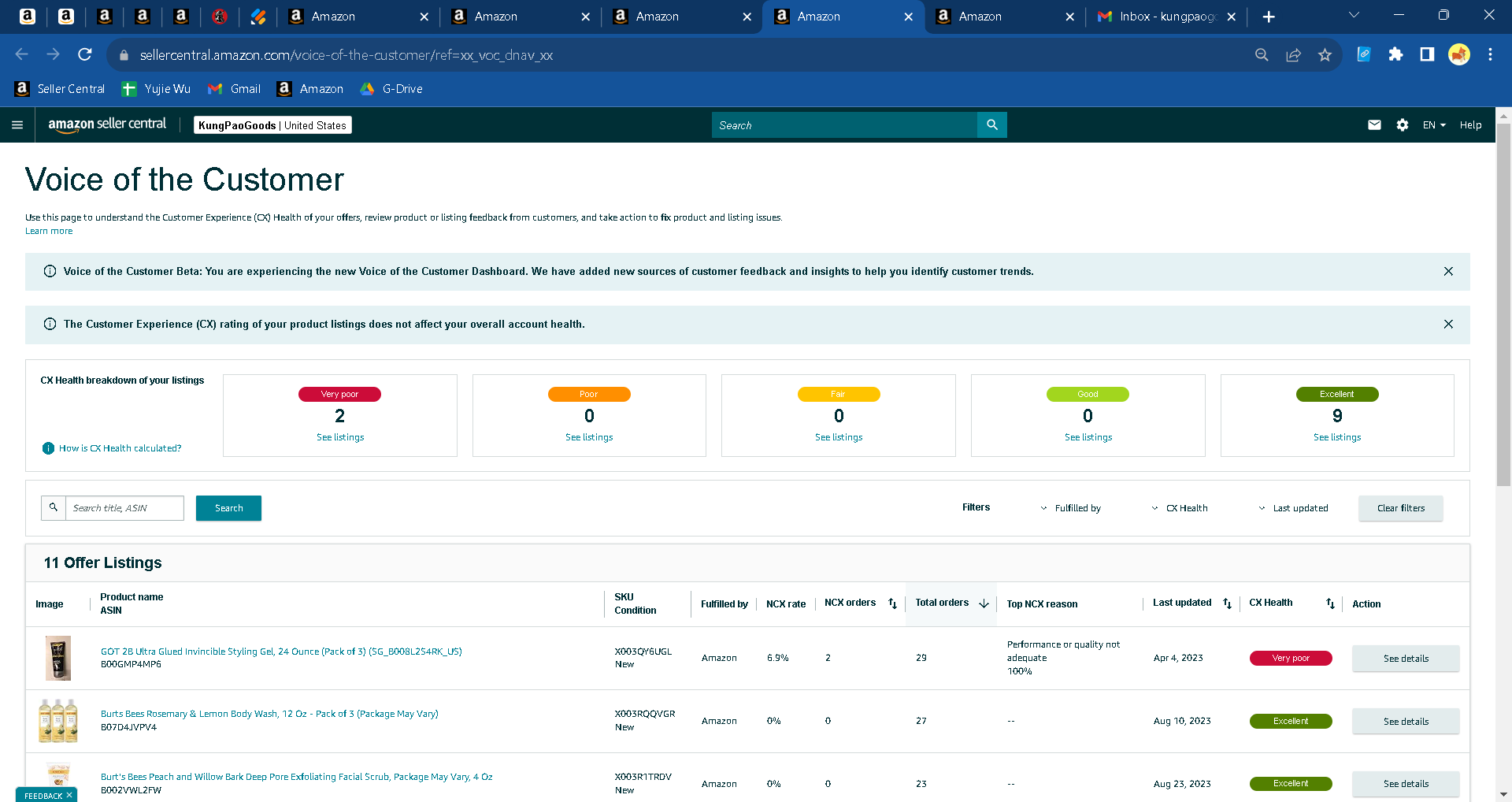Screen dimensions: 1512x802
Task: Open the Seller Central bookmark
Action: [x=60, y=89]
